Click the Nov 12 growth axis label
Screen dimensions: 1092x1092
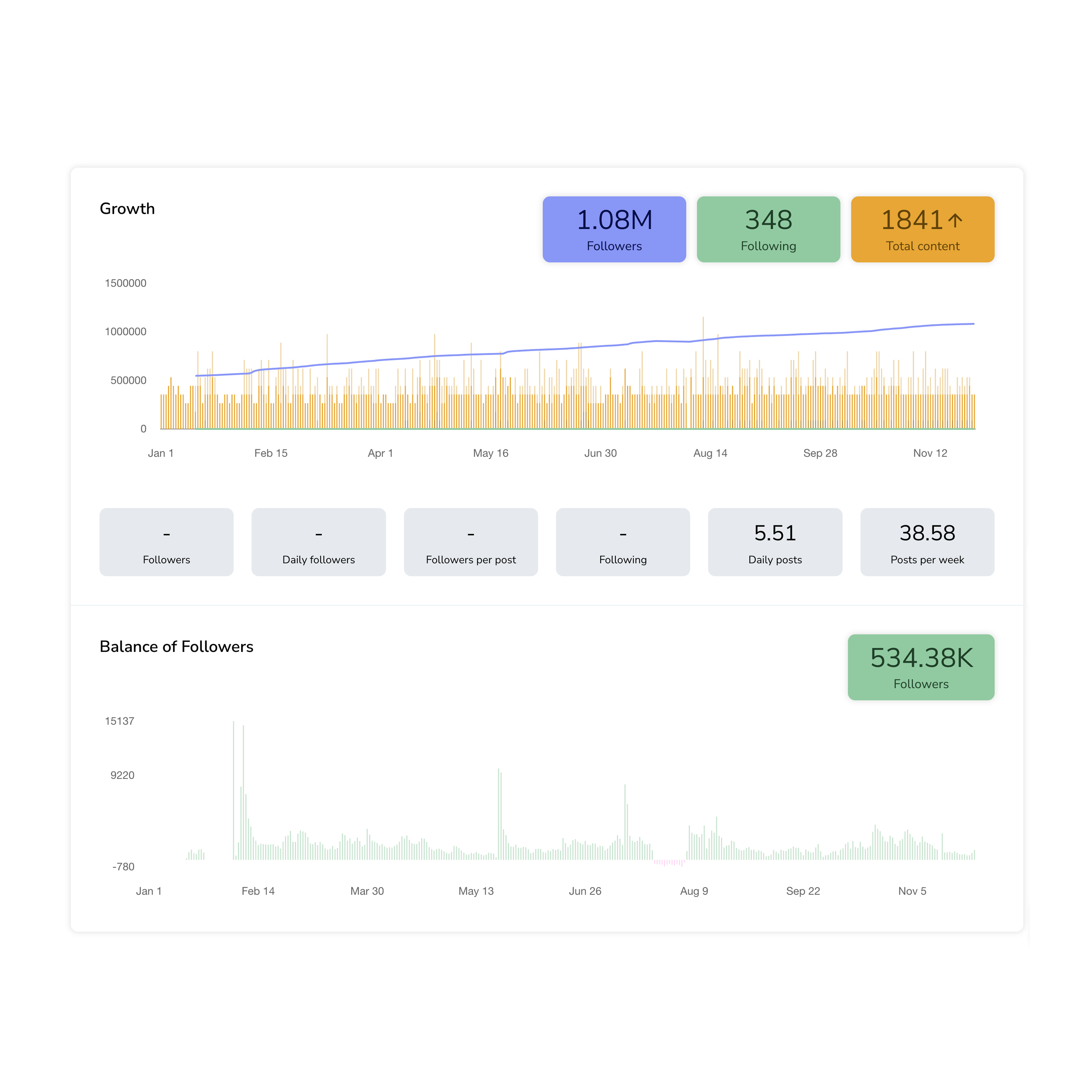tap(930, 453)
